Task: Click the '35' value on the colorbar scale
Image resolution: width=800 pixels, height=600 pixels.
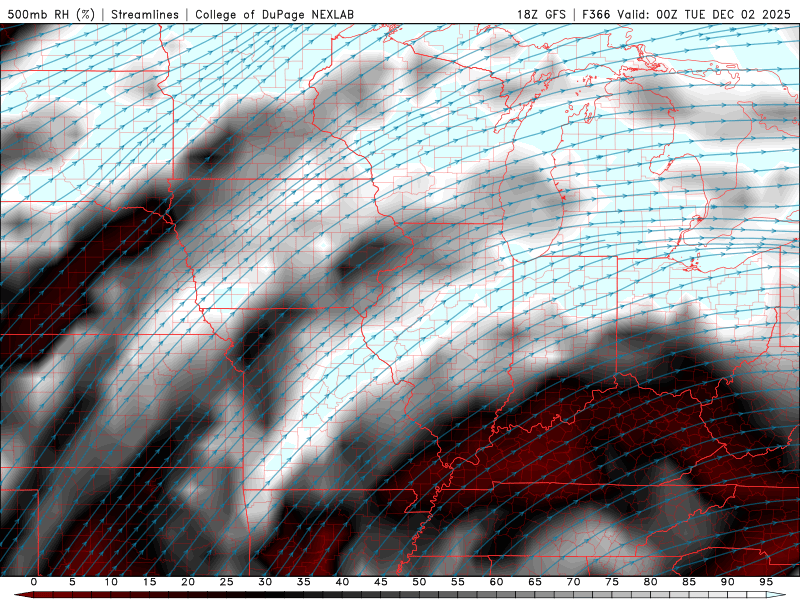Action: pos(304,582)
